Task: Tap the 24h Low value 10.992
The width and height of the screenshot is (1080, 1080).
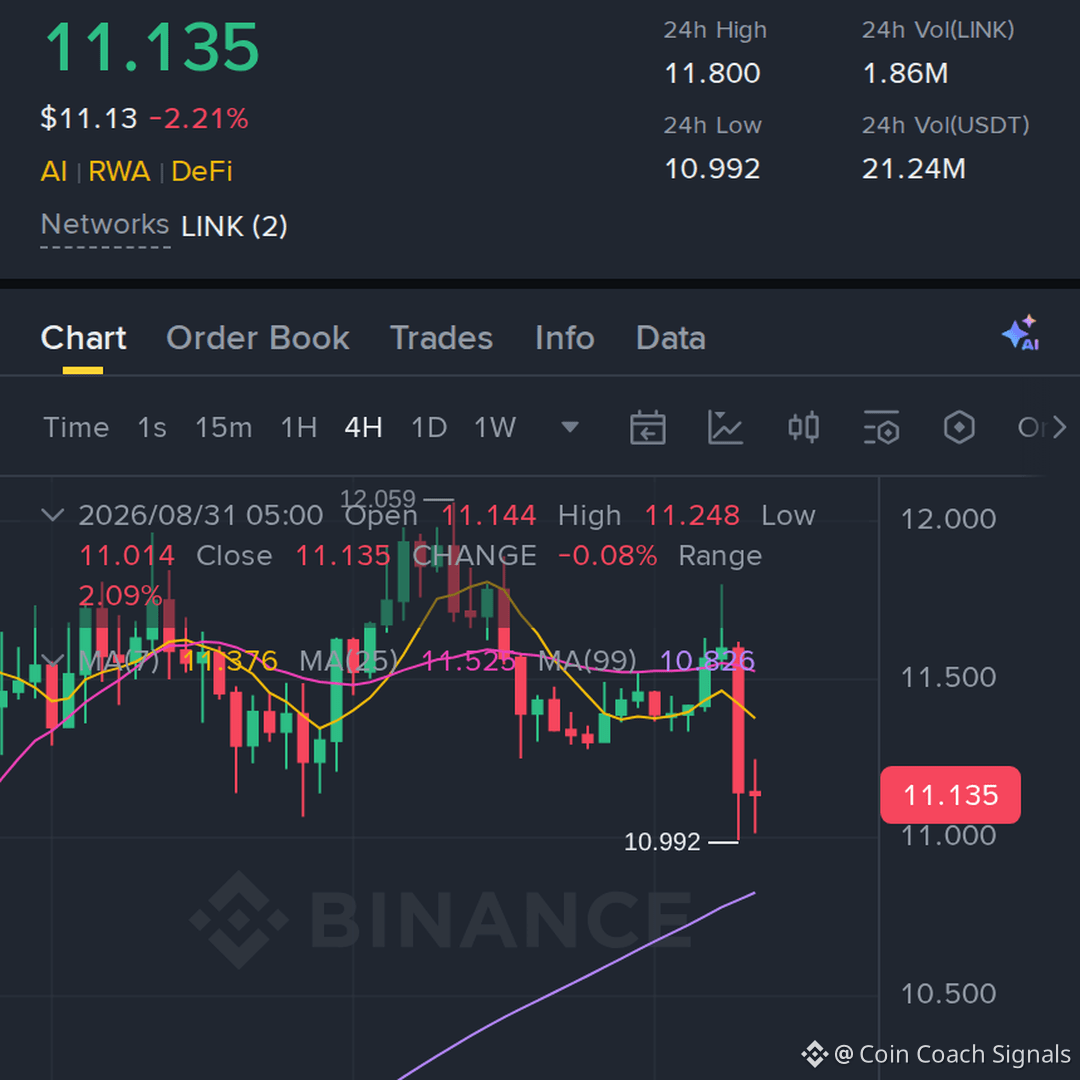Action: pyautogui.click(x=712, y=169)
